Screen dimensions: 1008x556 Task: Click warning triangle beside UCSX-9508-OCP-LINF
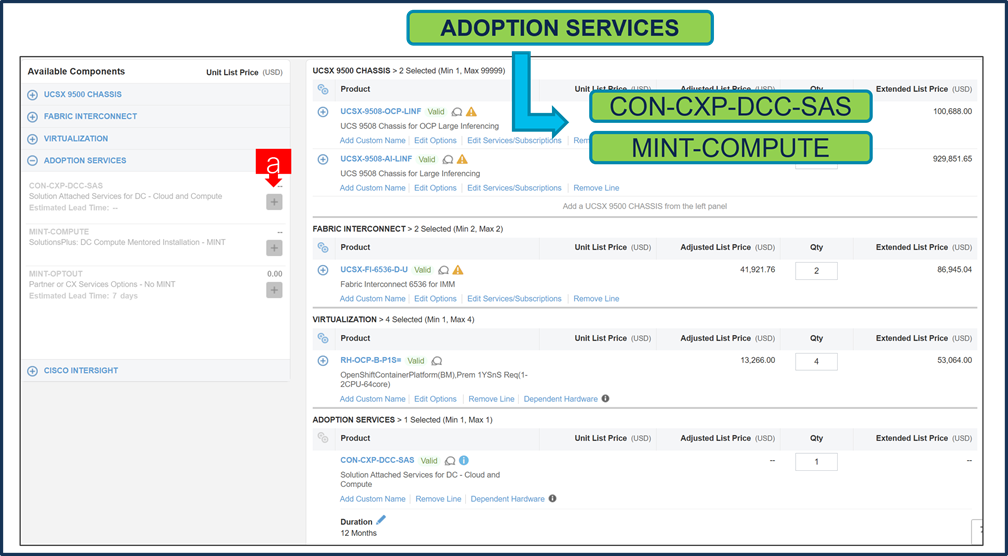471,112
